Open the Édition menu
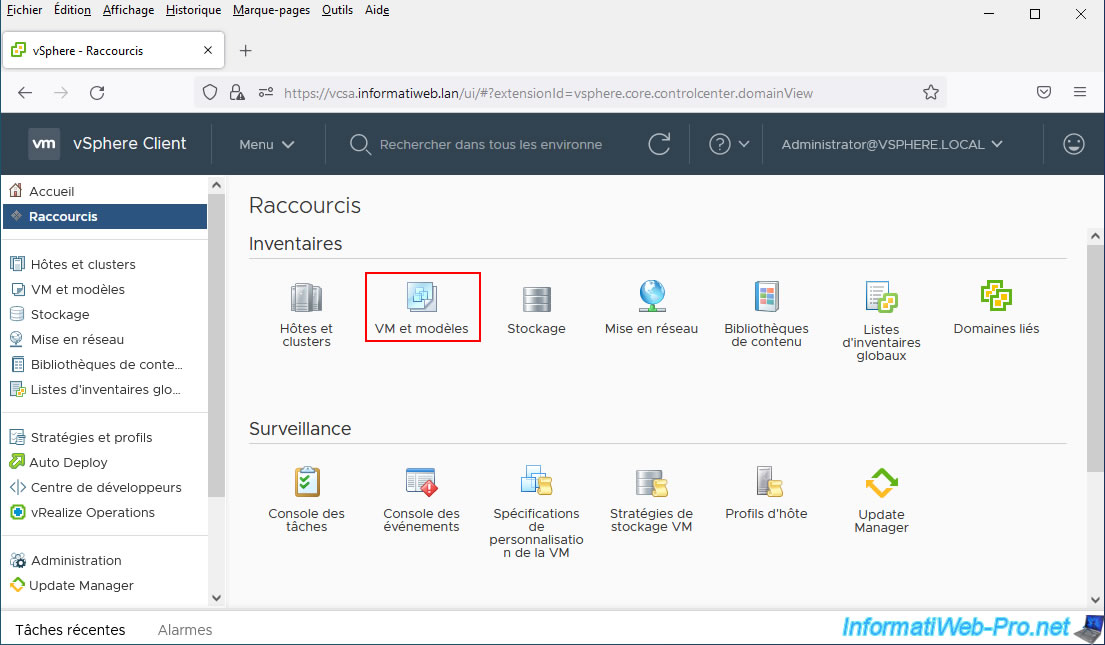Image resolution: width=1105 pixels, height=645 pixels. tap(72, 10)
